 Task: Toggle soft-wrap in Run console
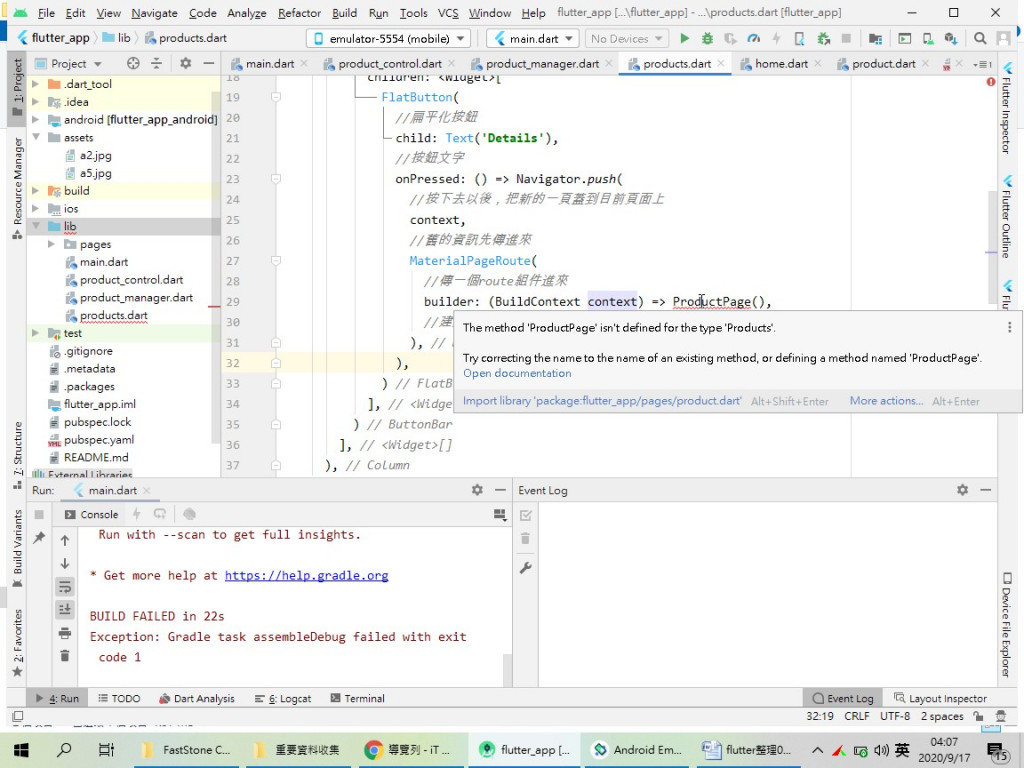65,586
